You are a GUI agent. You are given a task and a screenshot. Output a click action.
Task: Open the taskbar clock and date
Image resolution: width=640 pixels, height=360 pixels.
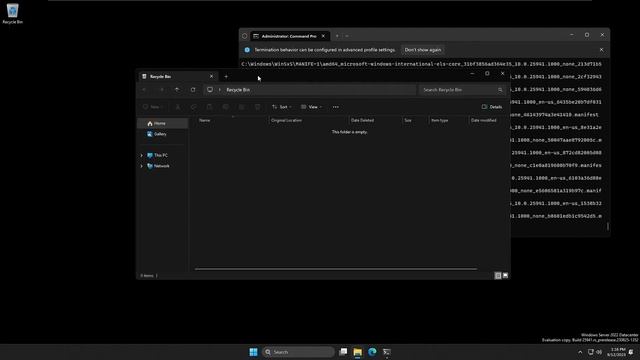616,352
